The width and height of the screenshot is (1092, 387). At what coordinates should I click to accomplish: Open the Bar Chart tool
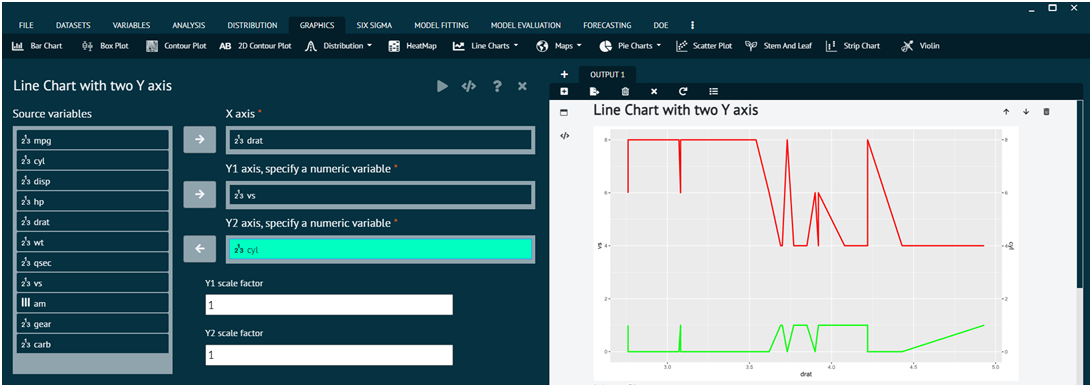pos(37,46)
